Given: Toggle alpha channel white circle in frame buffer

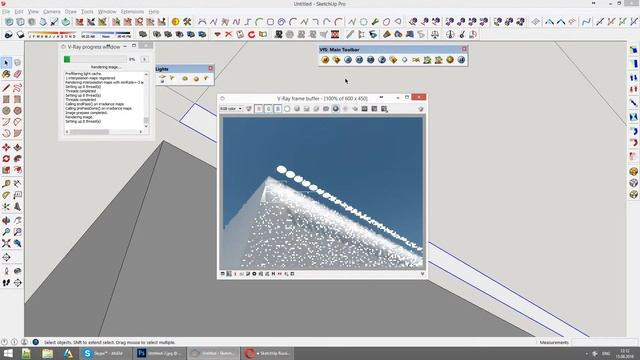Looking at the screenshot, I should (287, 109).
